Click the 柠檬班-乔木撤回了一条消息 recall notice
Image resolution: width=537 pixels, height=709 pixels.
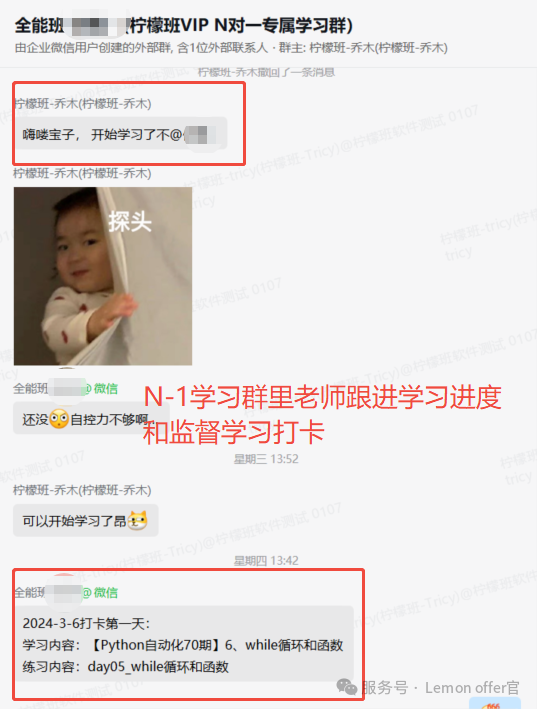[267, 72]
